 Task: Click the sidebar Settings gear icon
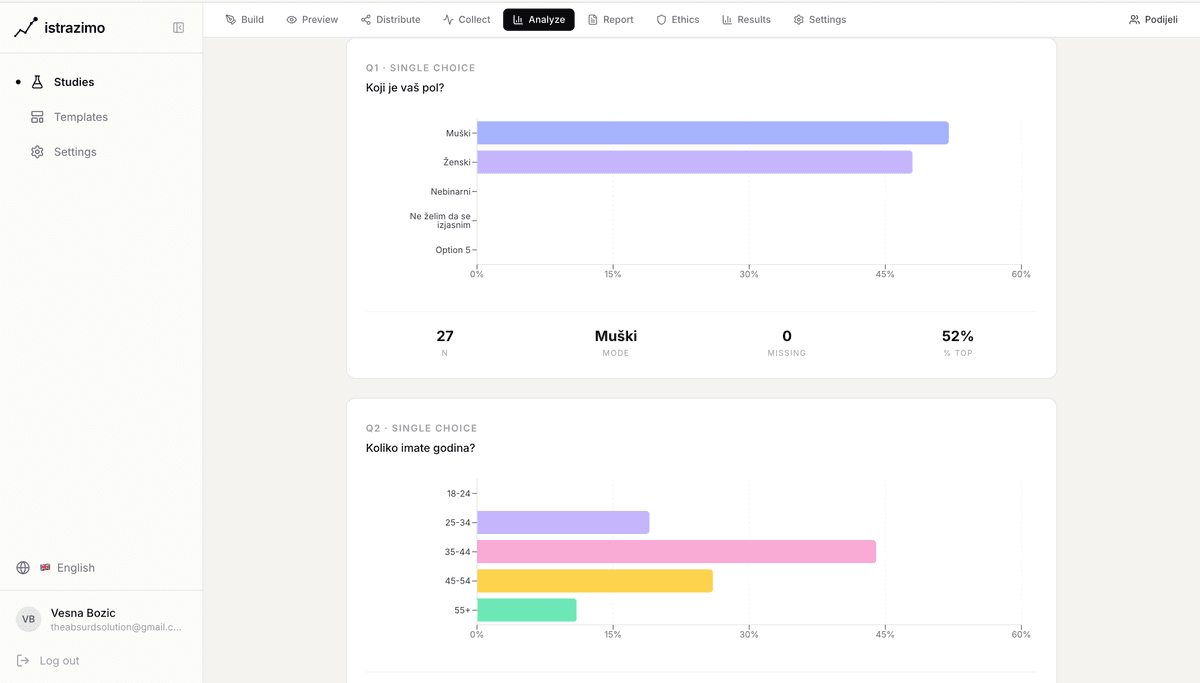coord(37,152)
